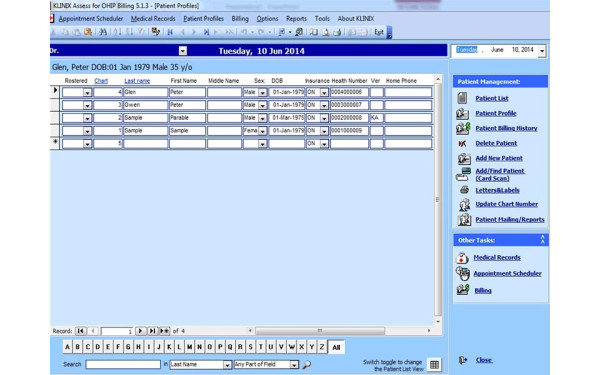Toggle the Patient List View grid button
Image resolution: width=600 pixels, height=375 pixels.
(434, 365)
